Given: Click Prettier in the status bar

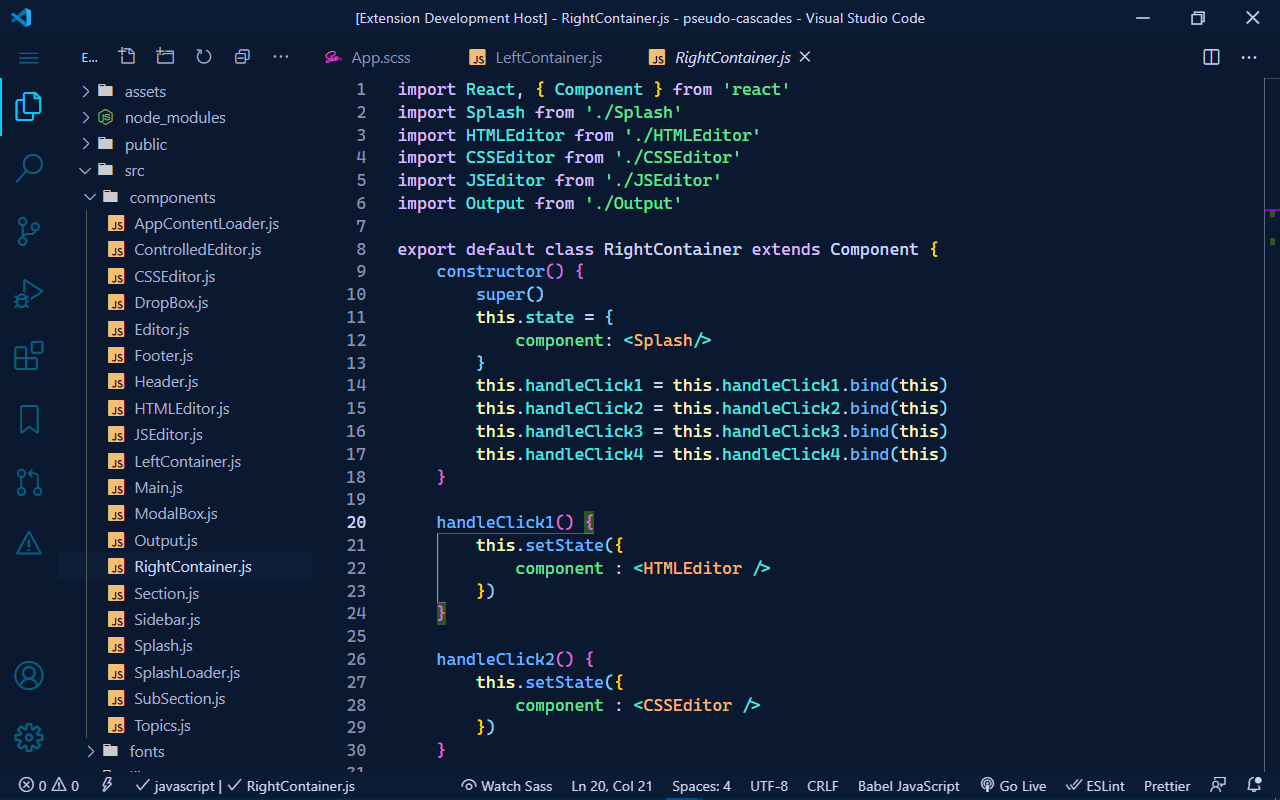Looking at the screenshot, I should [x=1167, y=786].
